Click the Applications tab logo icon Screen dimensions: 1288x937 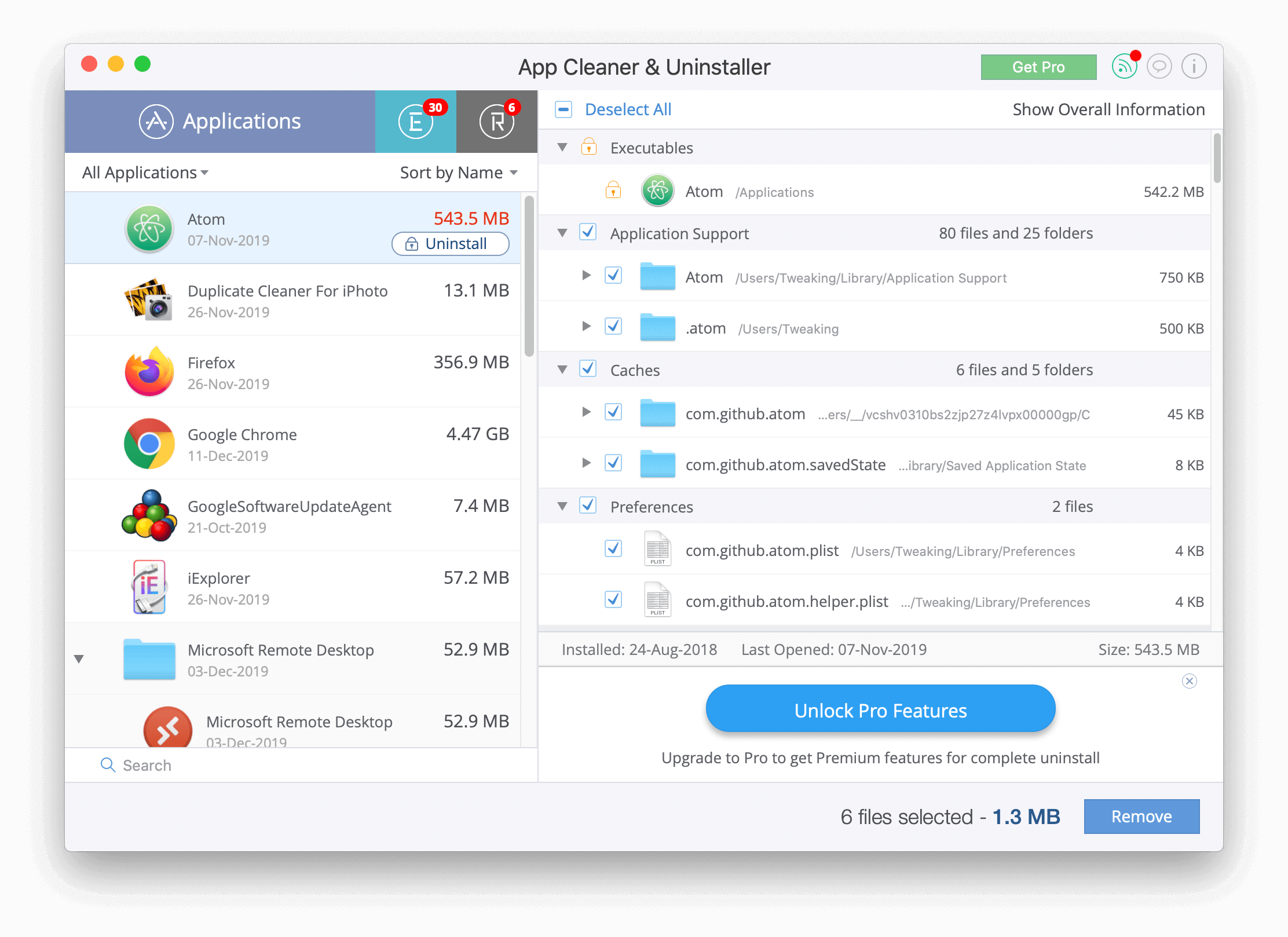(156, 122)
